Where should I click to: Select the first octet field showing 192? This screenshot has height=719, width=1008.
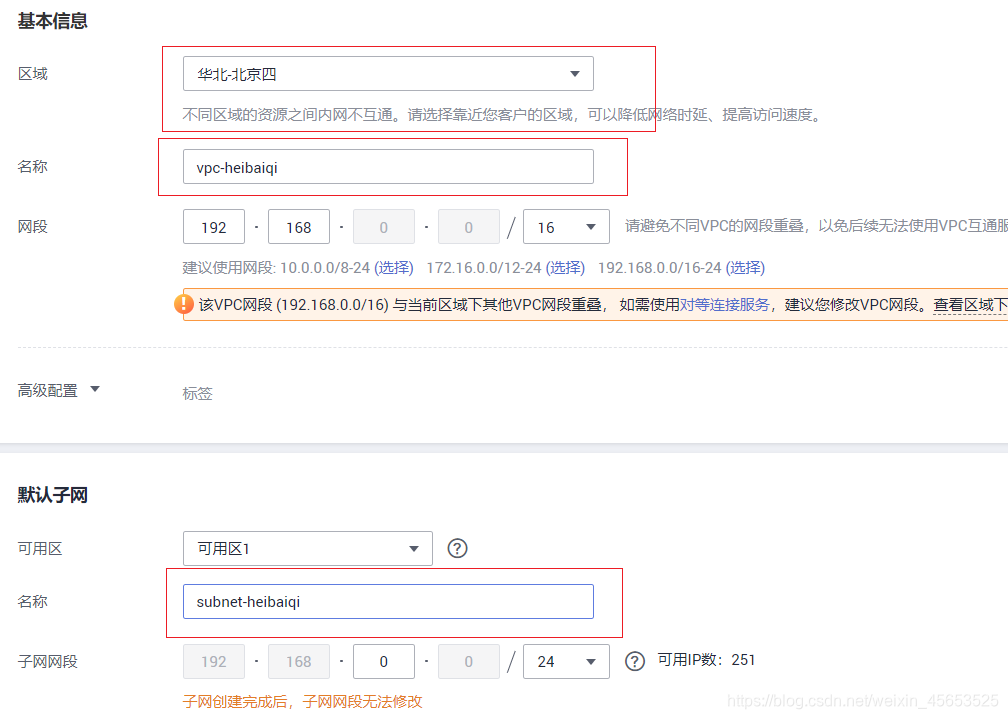pyautogui.click(x=213, y=226)
